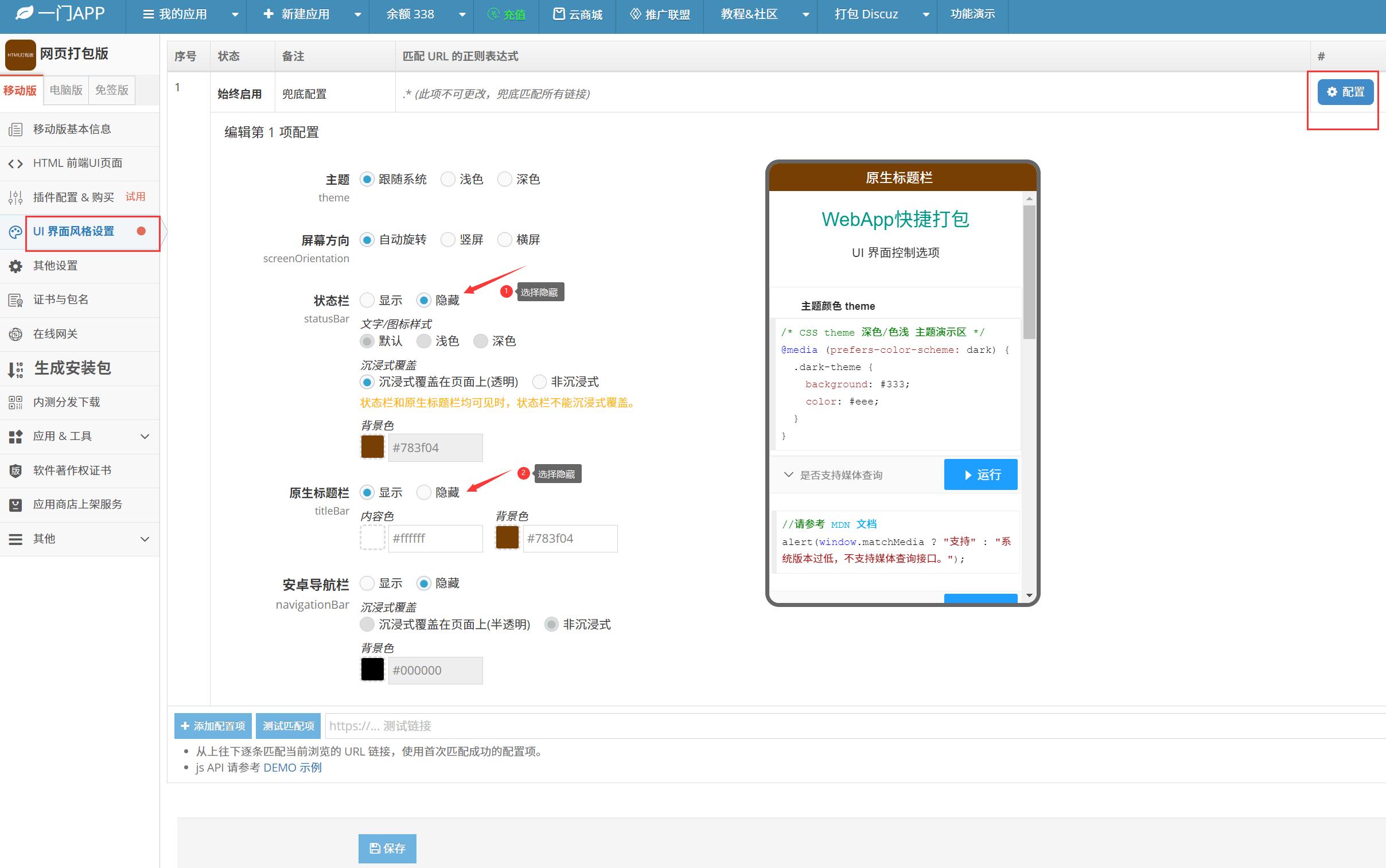Choose 跟随系统 theme radio button
1386x868 pixels.
coord(367,180)
